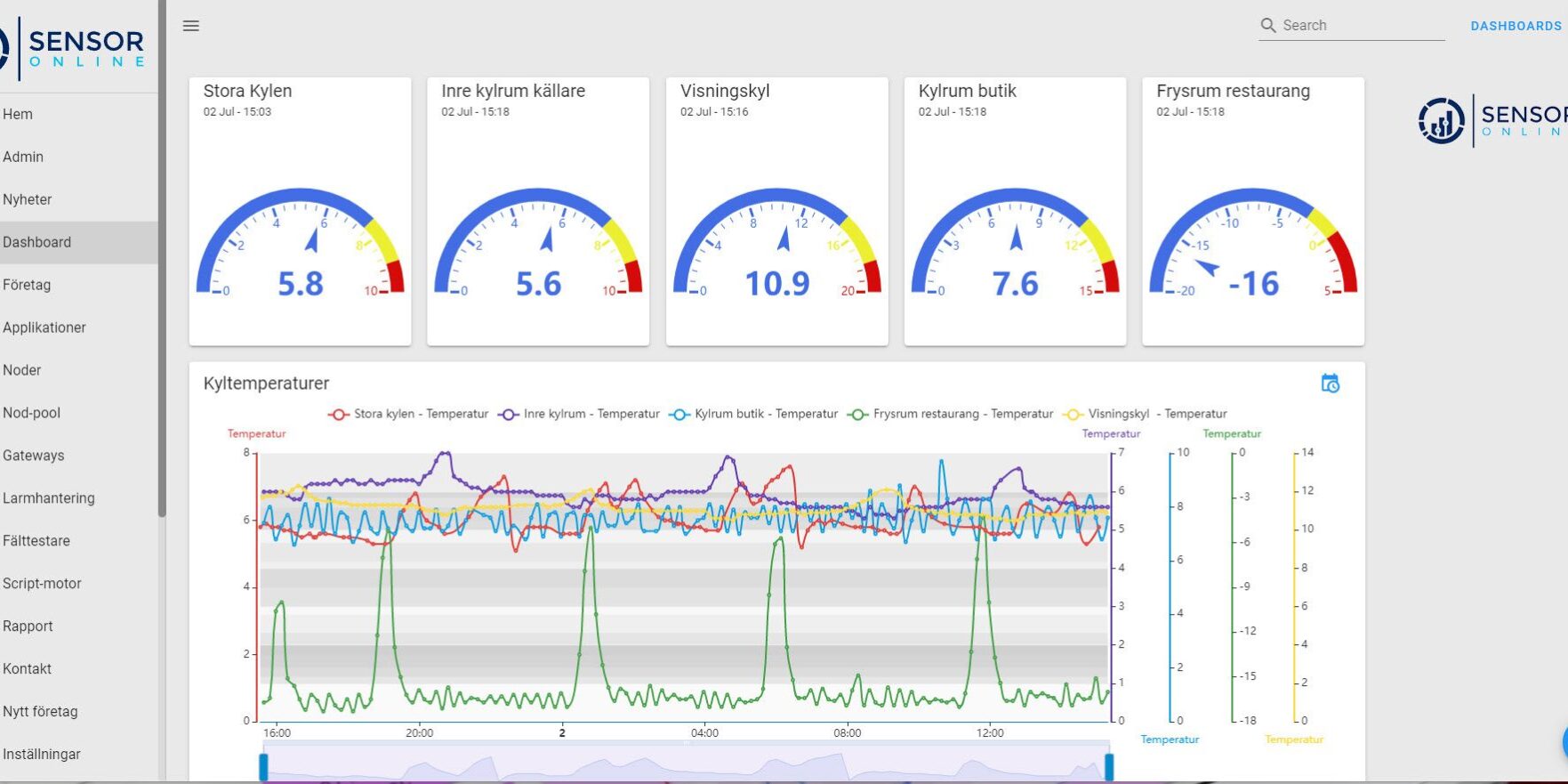Open the Larmhantering menu item

[49, 498]
